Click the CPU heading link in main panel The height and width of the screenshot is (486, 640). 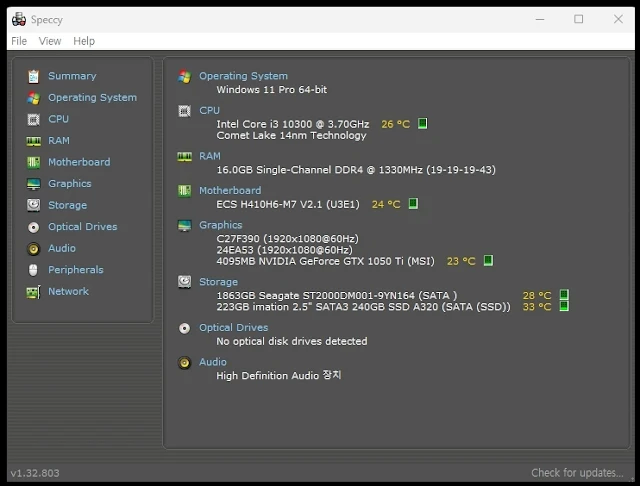point(209,111)
